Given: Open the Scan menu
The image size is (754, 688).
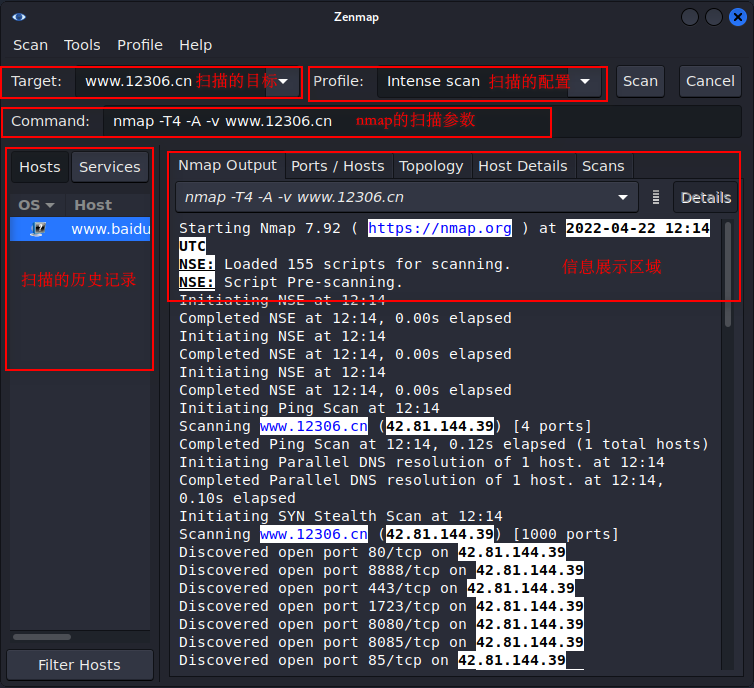Looking at the screenshot, I should (x=30, y=45).
